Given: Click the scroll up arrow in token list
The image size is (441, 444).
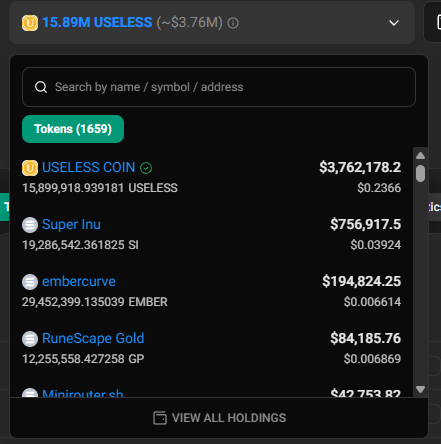Looking at the screenshot, I should click(420, 156).
